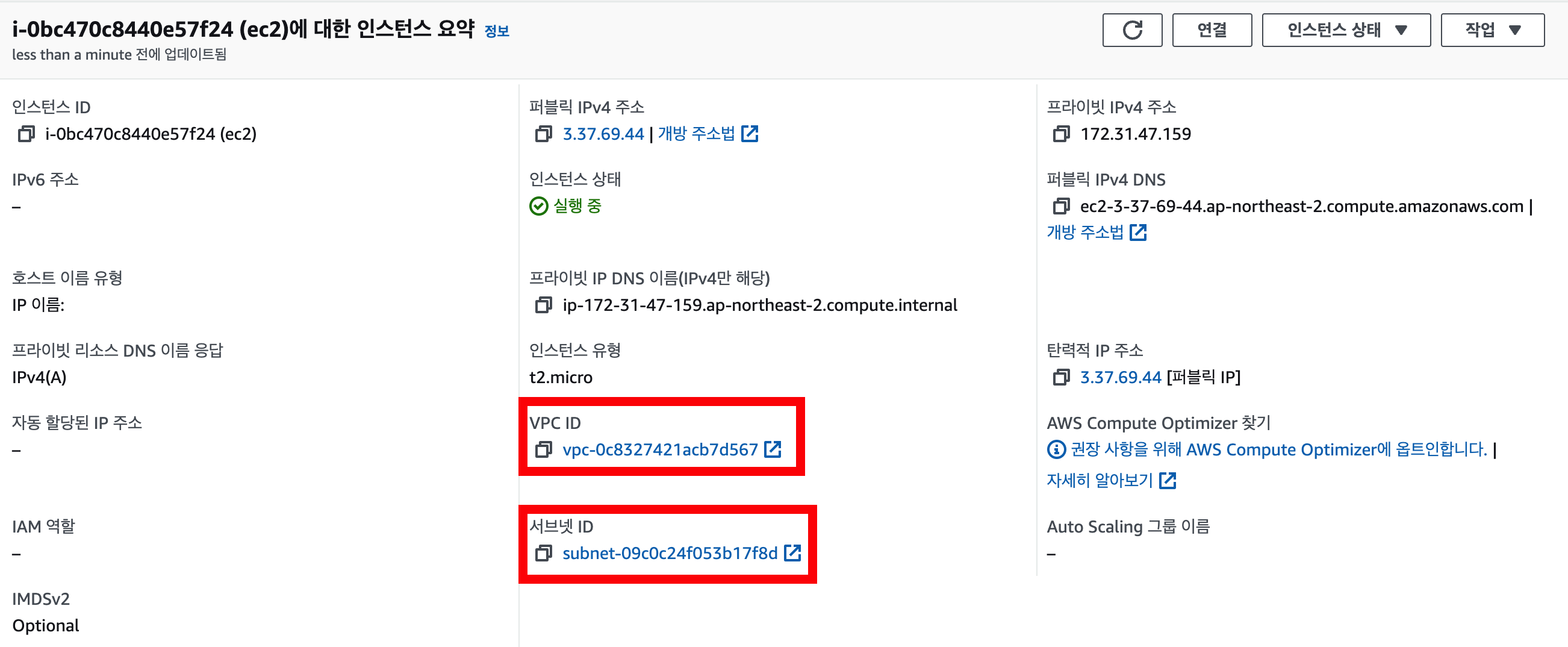Click info icon for Compute Optimizer recommendation
Viewport: 1568px width, 647px height.
click(1056, 449)
